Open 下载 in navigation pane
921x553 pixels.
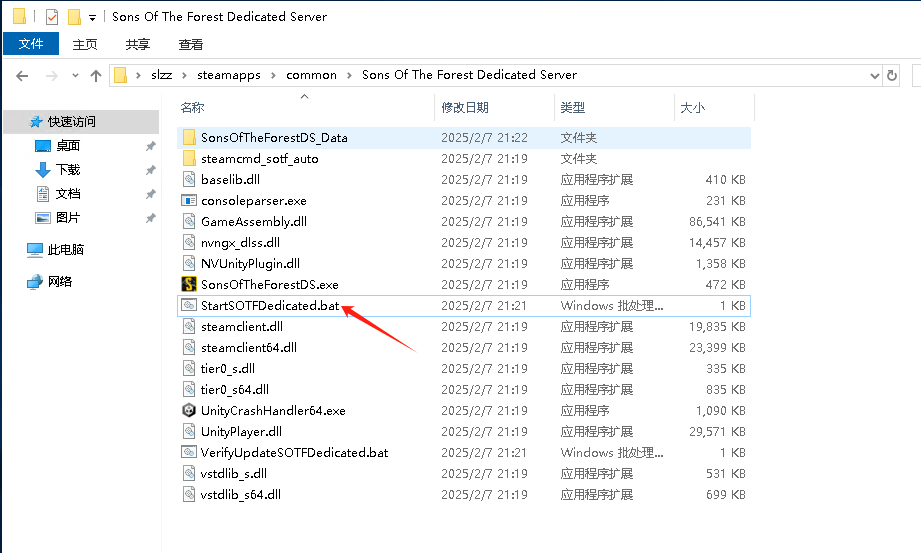click(x=68, y=170)
